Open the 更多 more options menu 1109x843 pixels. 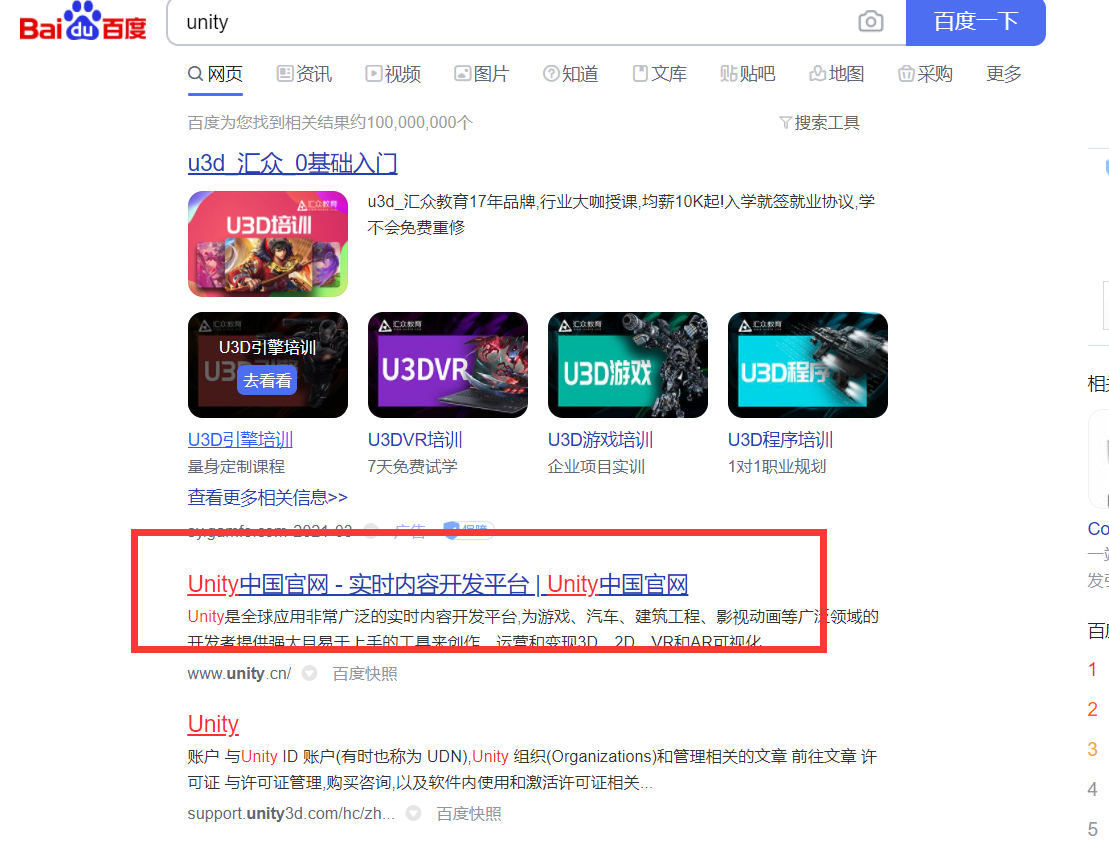[1003, 73]
